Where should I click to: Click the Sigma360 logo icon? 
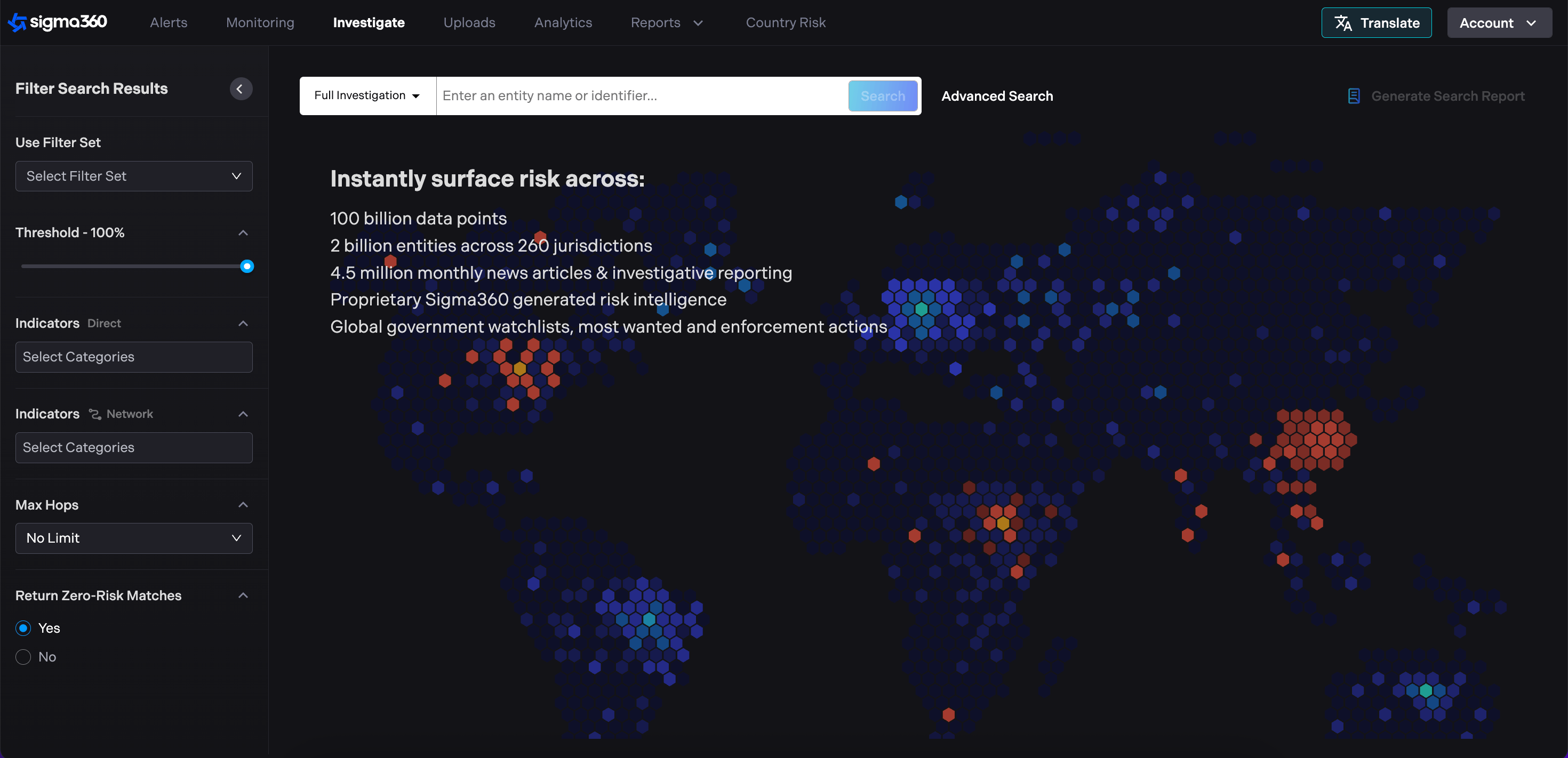[17, 22]
